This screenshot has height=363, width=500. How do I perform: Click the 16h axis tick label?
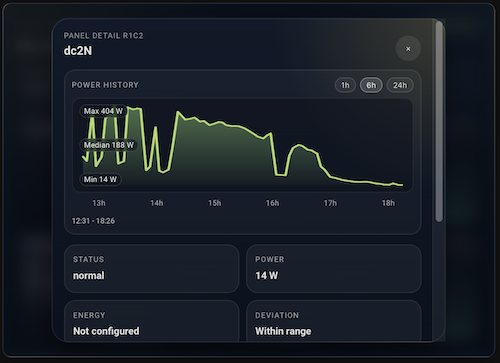pyautogui.click(x=272, y=203)
